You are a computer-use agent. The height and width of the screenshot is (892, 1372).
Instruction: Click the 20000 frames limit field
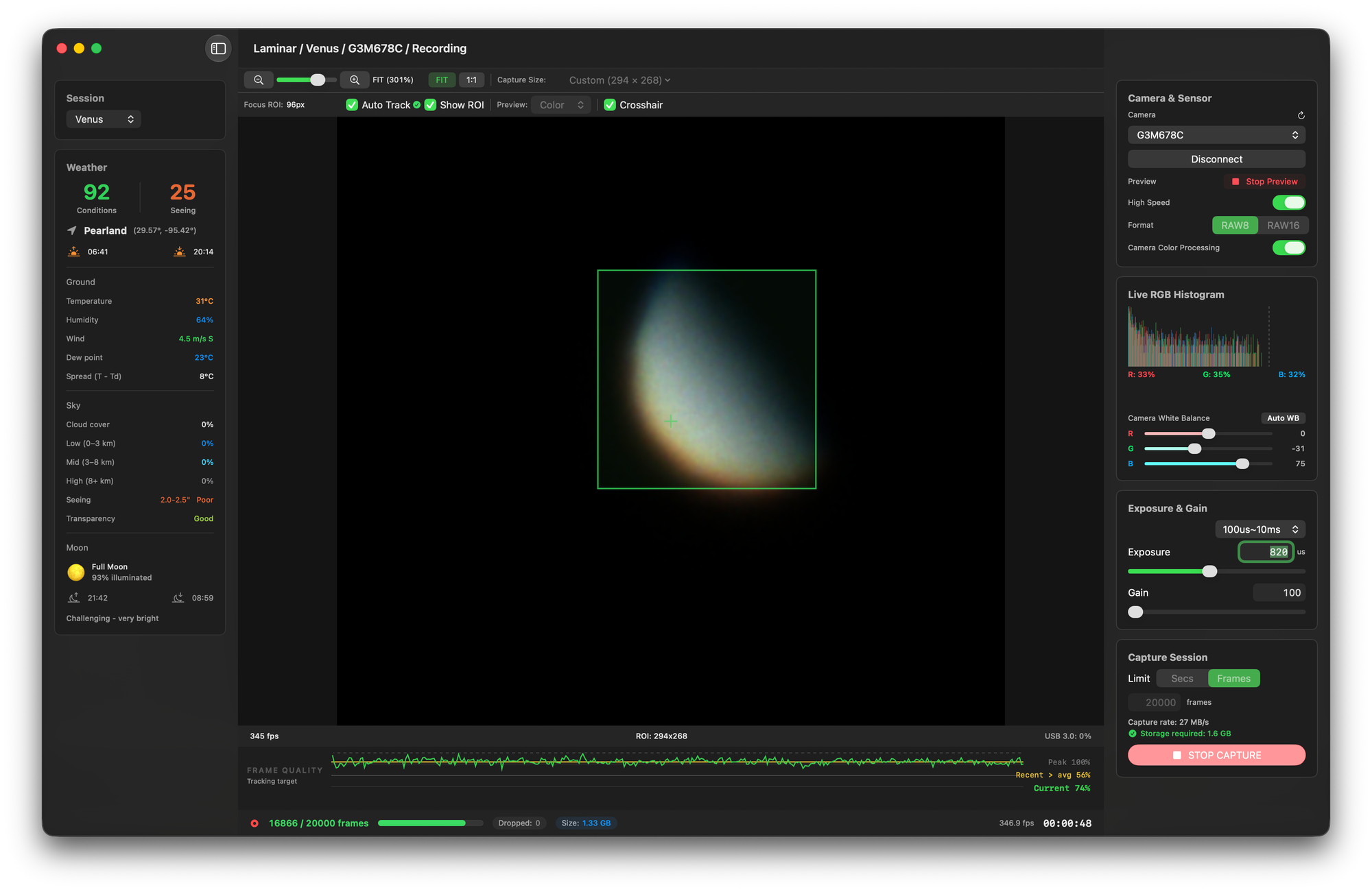pos(1154,703)
